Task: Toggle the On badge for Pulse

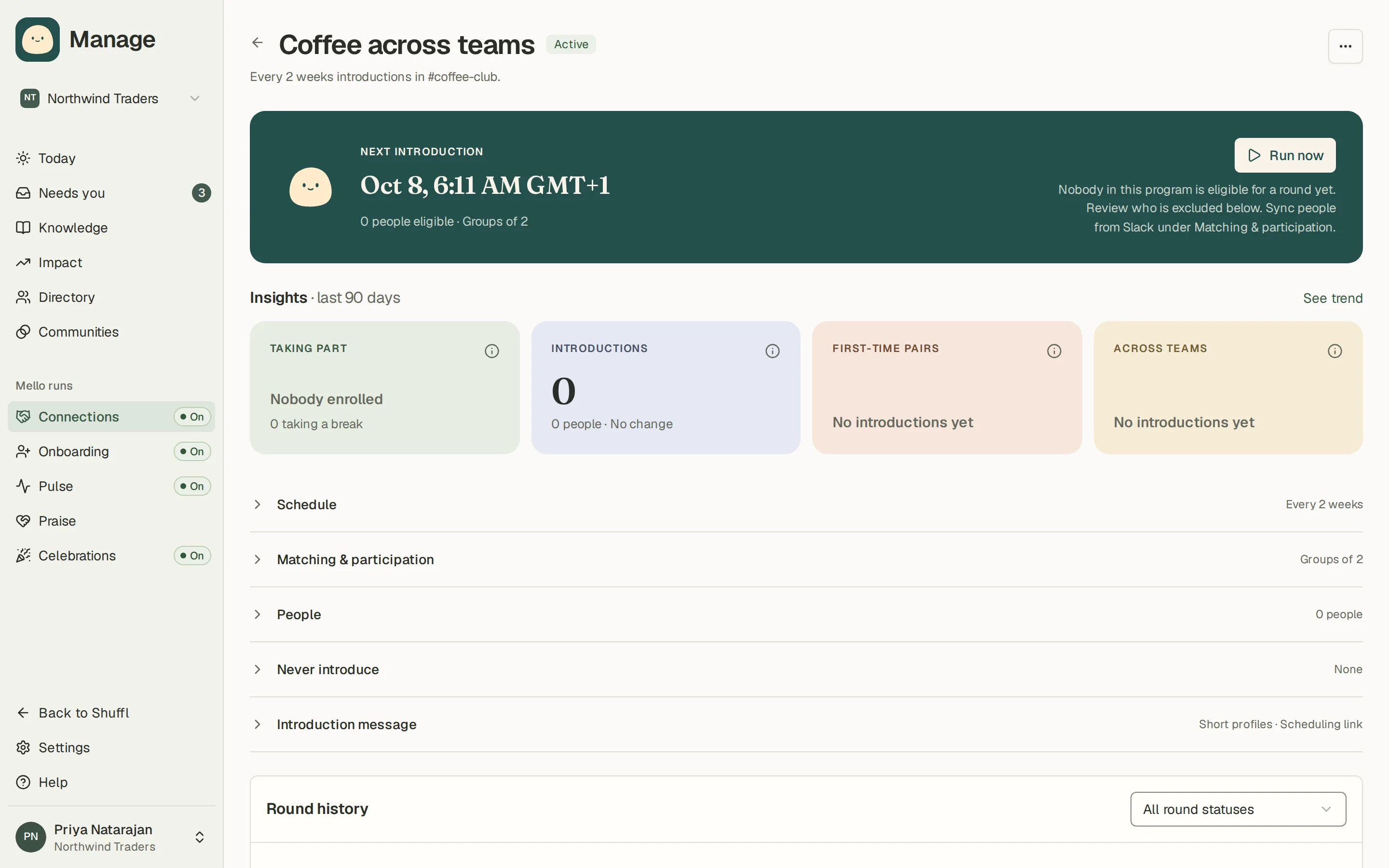Action: 192,486
